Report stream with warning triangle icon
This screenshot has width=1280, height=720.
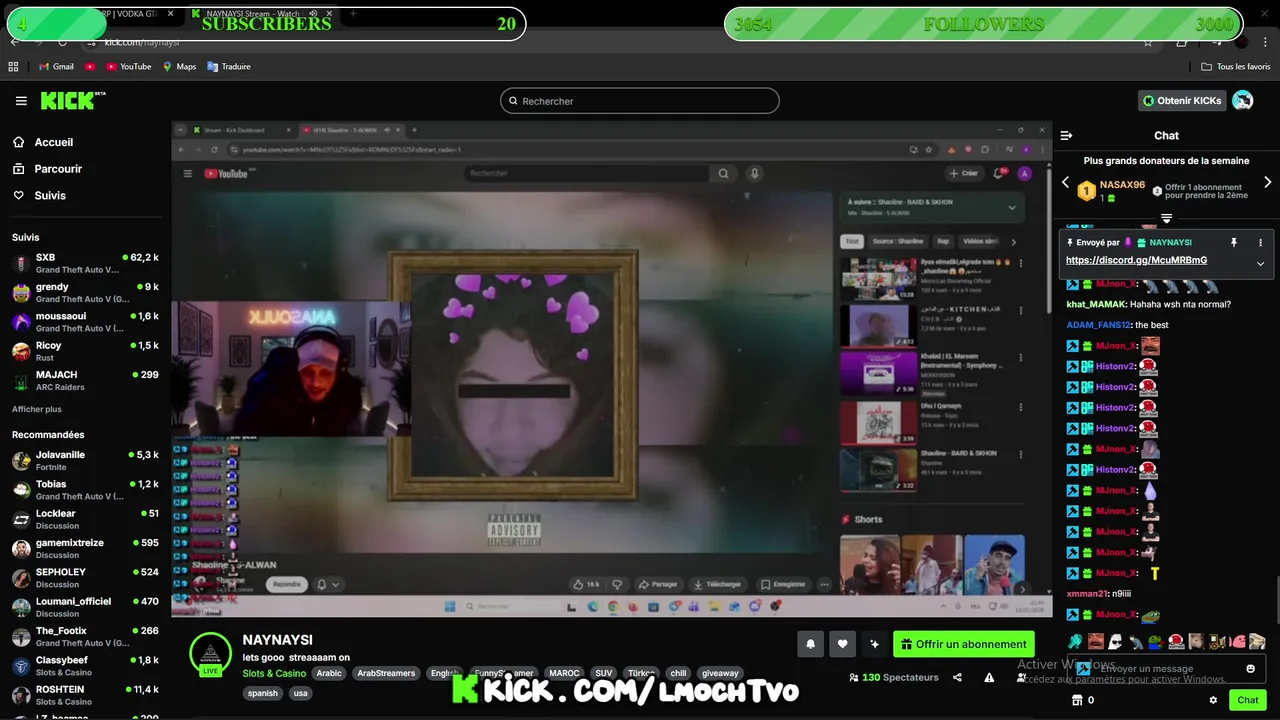[989, 677]
